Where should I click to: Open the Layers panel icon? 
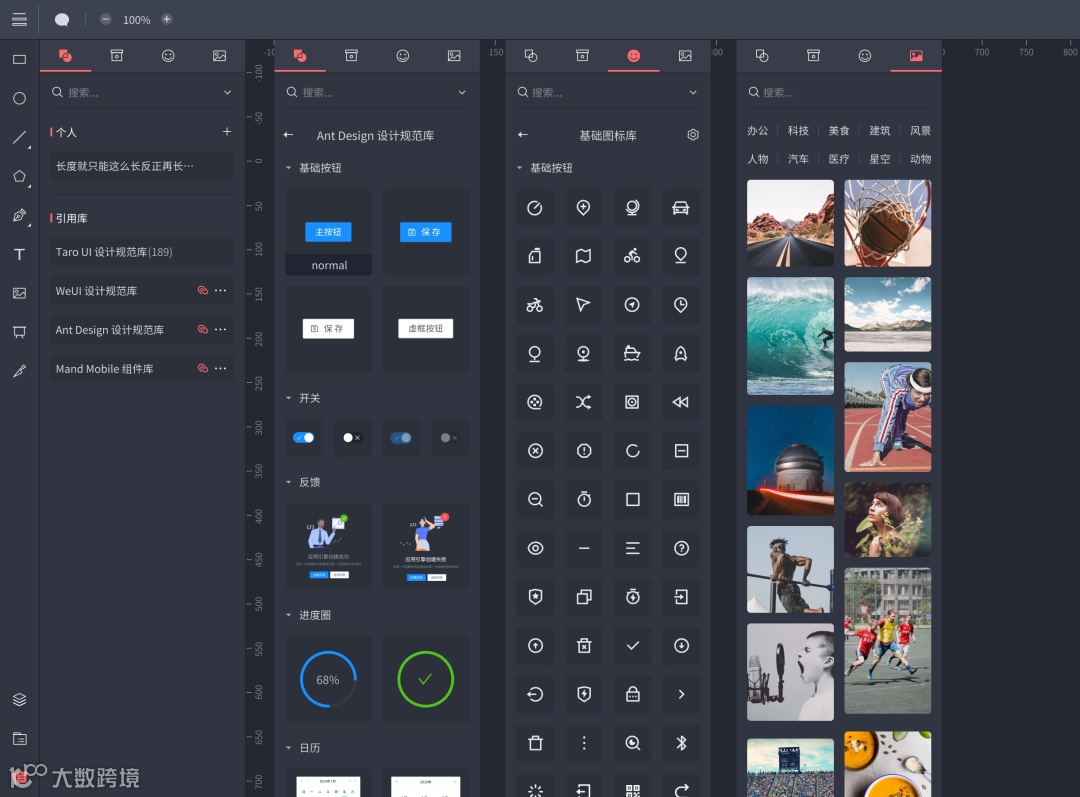[19, 699]
